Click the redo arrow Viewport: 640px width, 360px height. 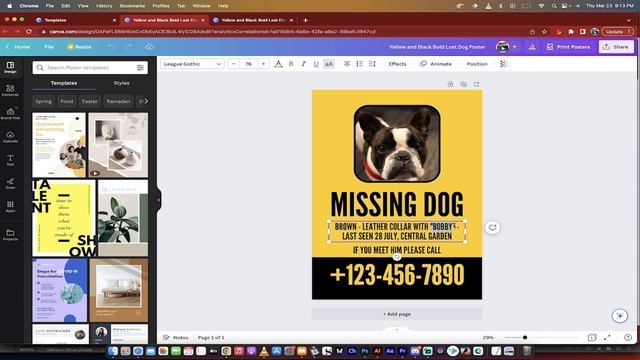(128, 47)
